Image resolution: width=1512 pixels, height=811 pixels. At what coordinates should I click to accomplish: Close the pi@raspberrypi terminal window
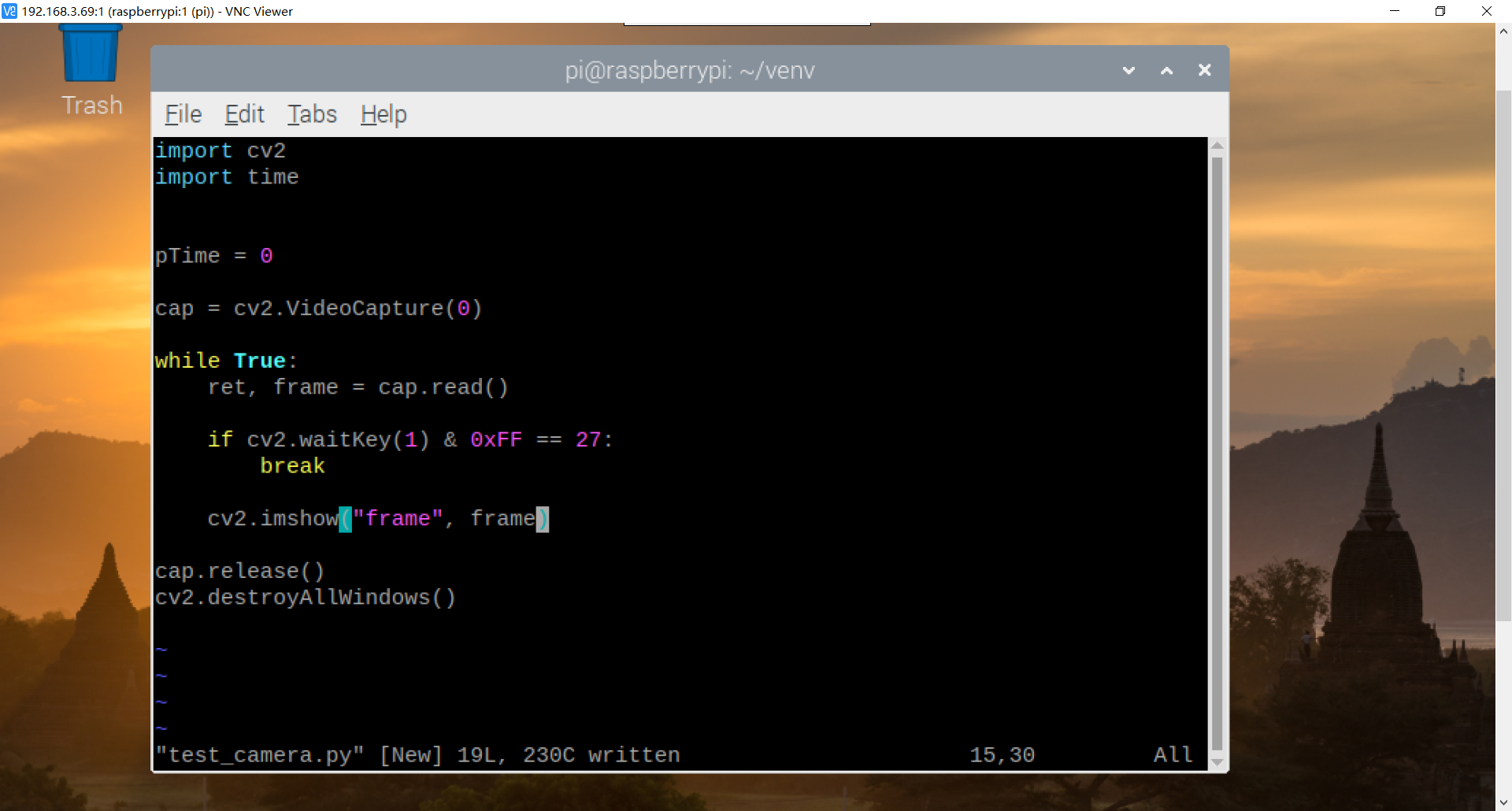[x=1205, y=70]
